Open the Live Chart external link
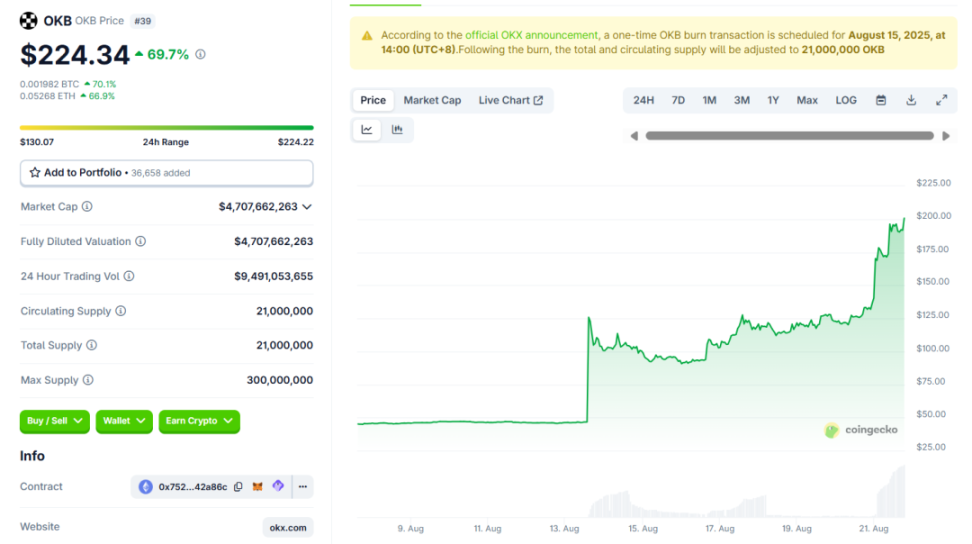Image resolution: width=972 pixels, height=544 pixels. tap(511, 100)
